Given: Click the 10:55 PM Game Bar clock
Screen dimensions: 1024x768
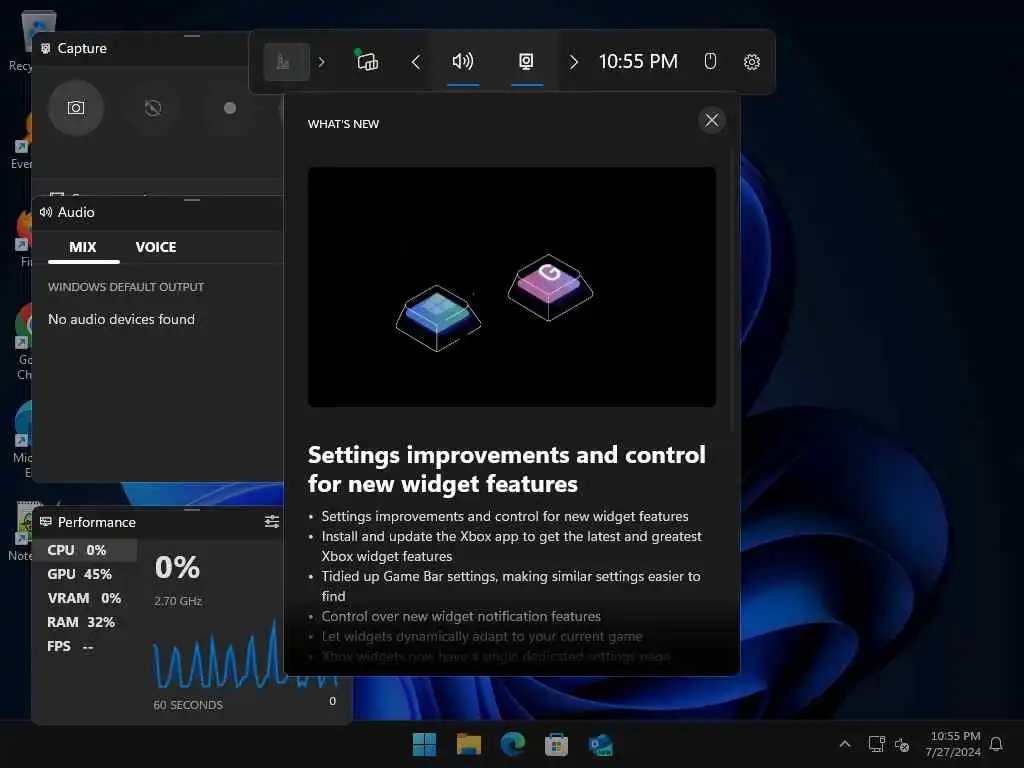Looking at the screenshot, I should [638, 62].
